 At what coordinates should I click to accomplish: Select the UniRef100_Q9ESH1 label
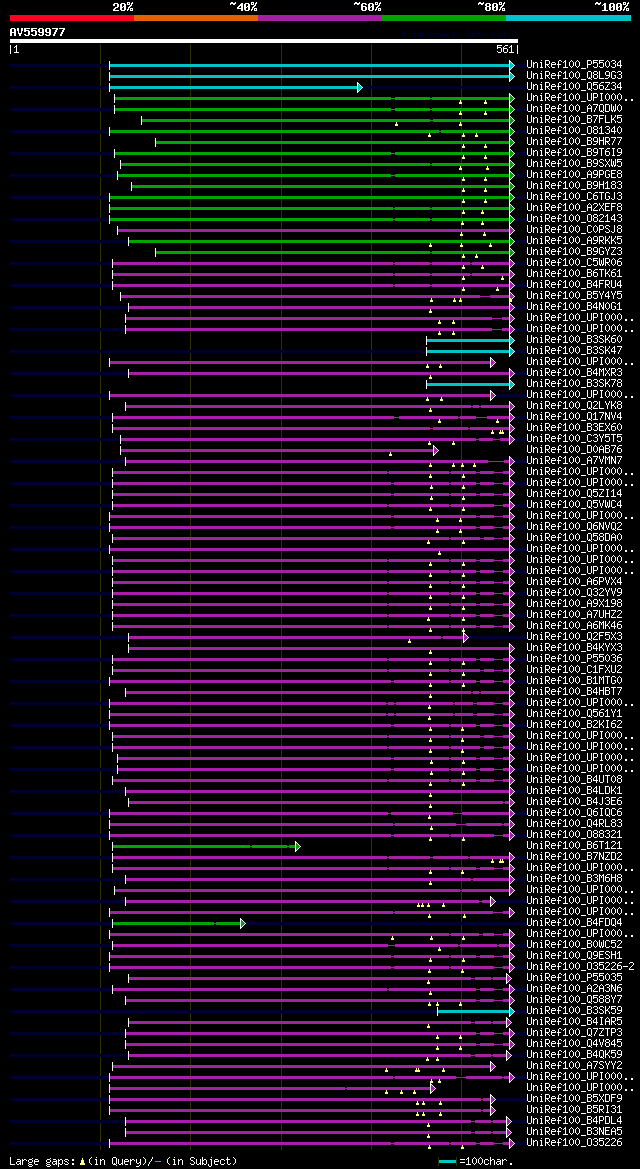coord(574,955)
